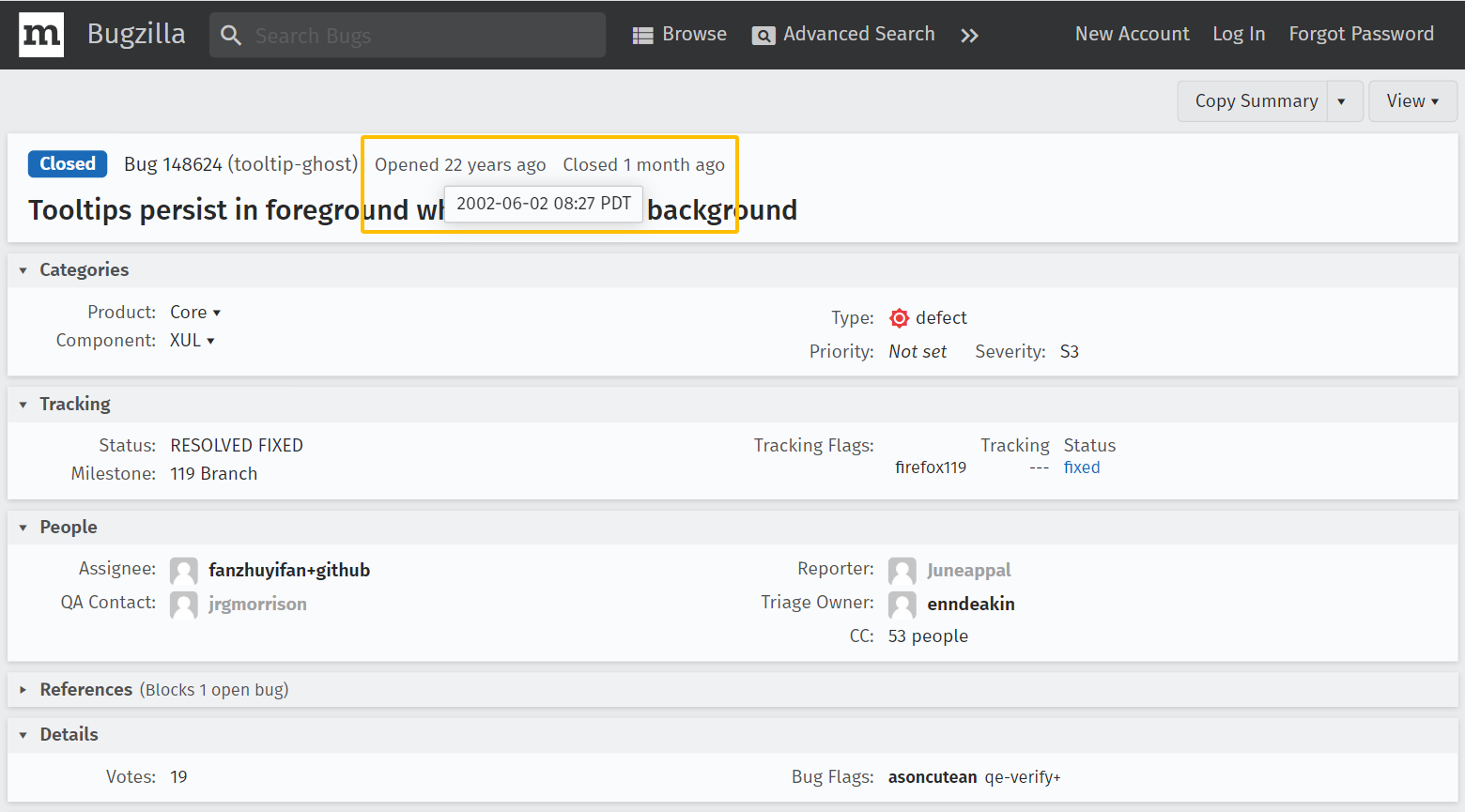Open the View dropdown menu
The image size is (1465, 812).
(1412, 101)
